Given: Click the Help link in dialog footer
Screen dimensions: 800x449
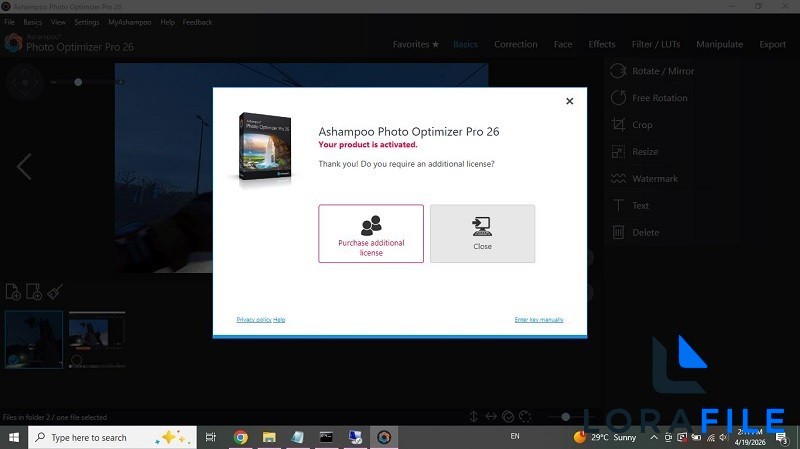Looking at the screenshot, I should [279, 319].
